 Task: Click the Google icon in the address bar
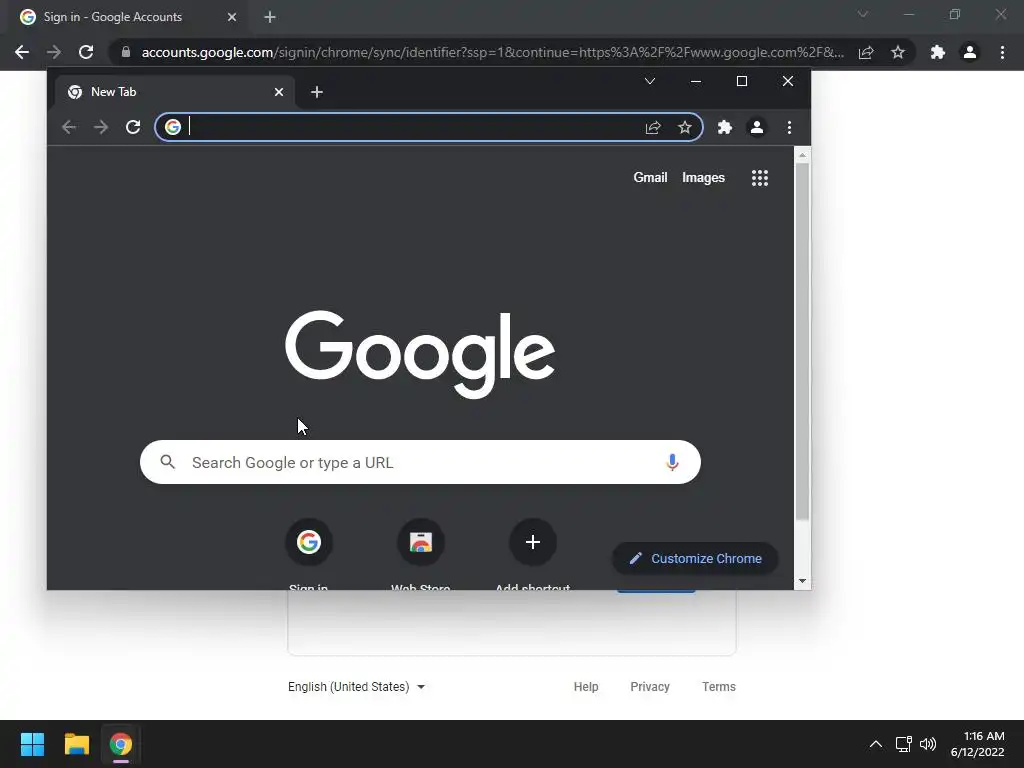click(x=172, y=127)
